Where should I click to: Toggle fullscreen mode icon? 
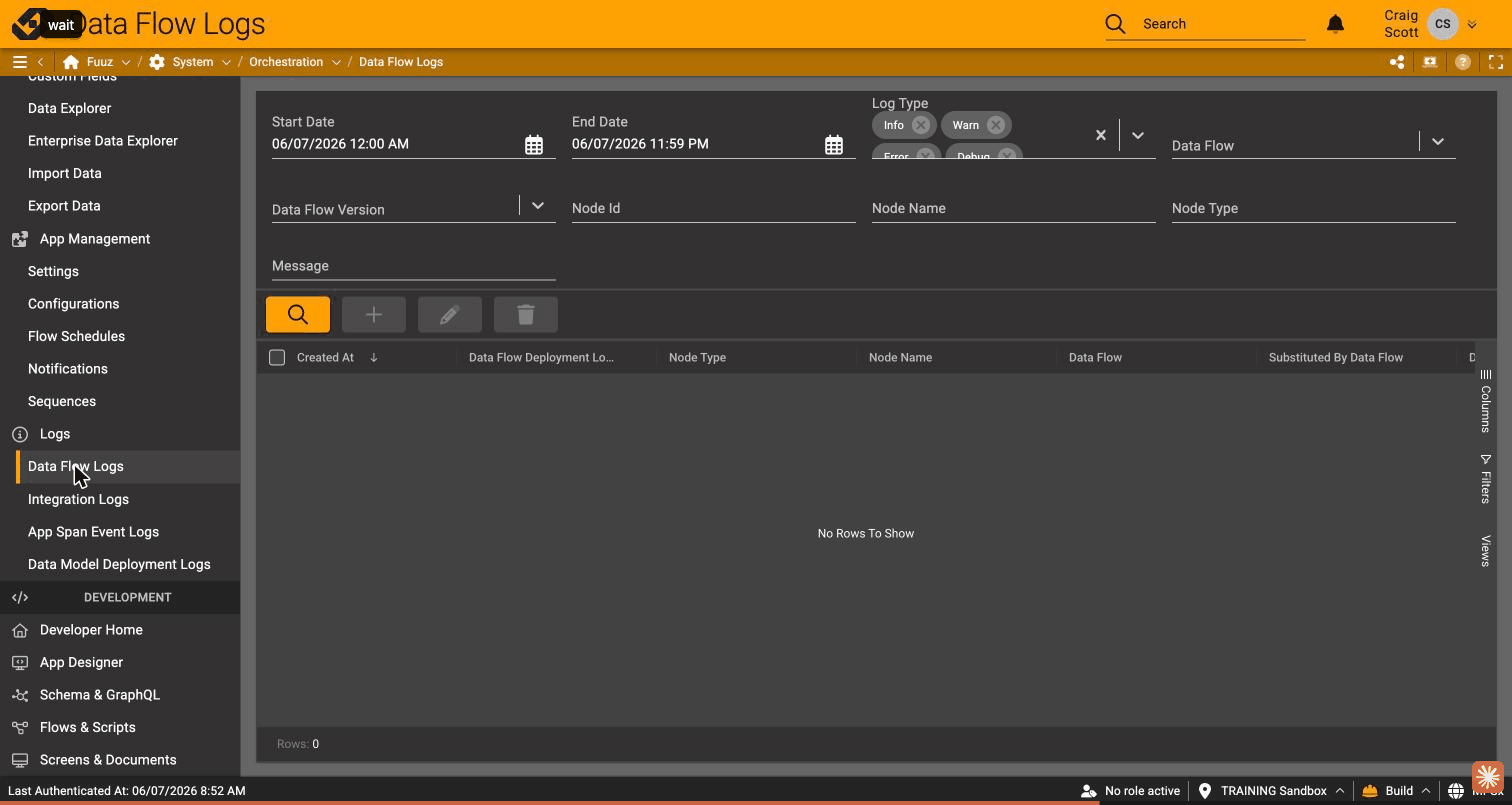1496,62
